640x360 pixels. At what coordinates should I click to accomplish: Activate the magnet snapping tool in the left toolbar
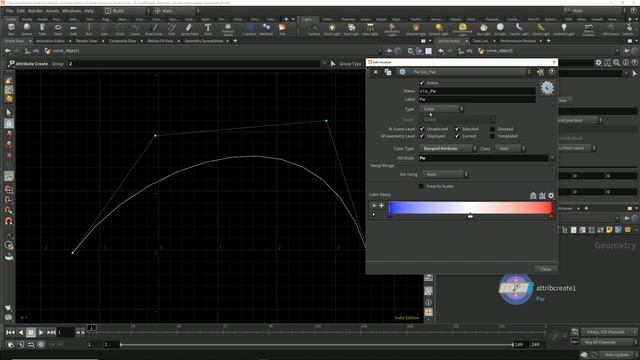tap(9, 221)
